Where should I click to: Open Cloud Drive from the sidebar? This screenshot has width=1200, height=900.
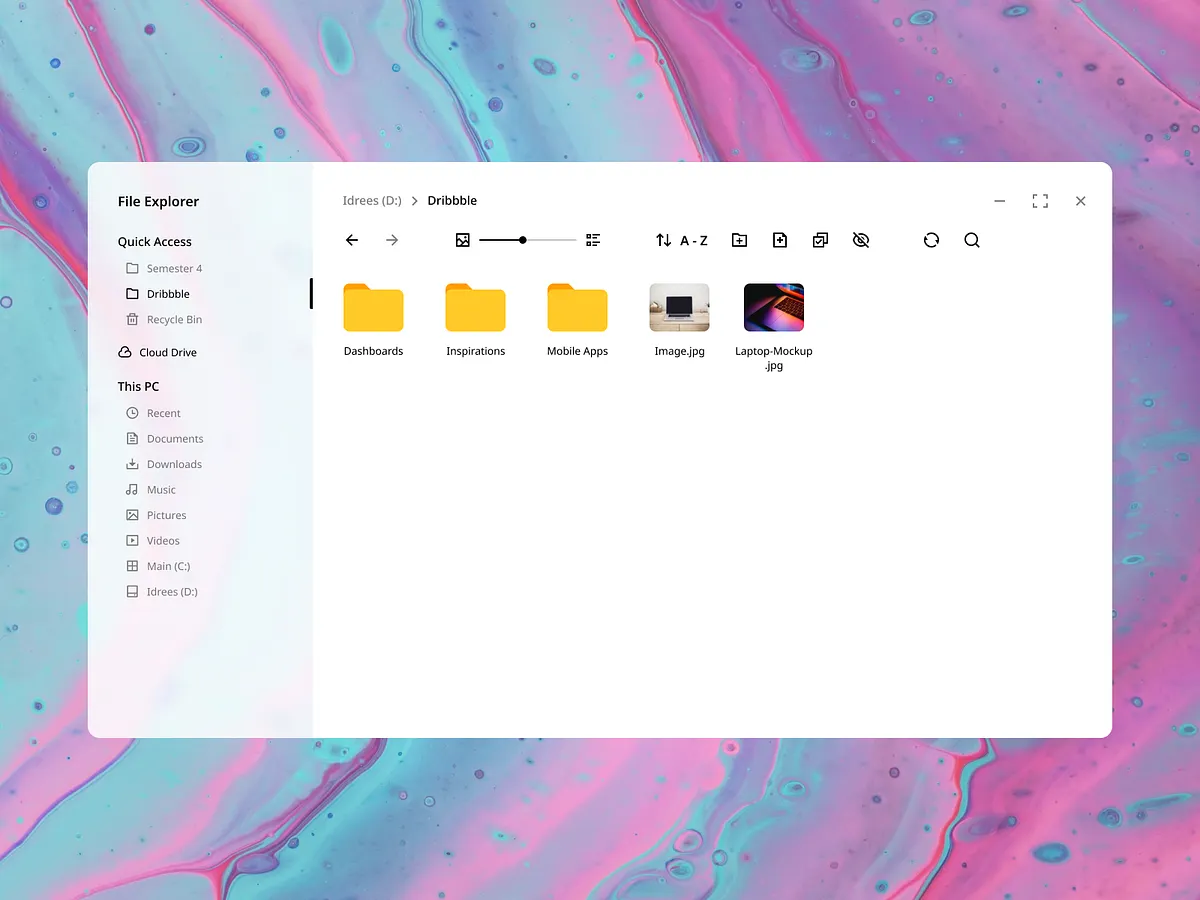click(167, 352)
